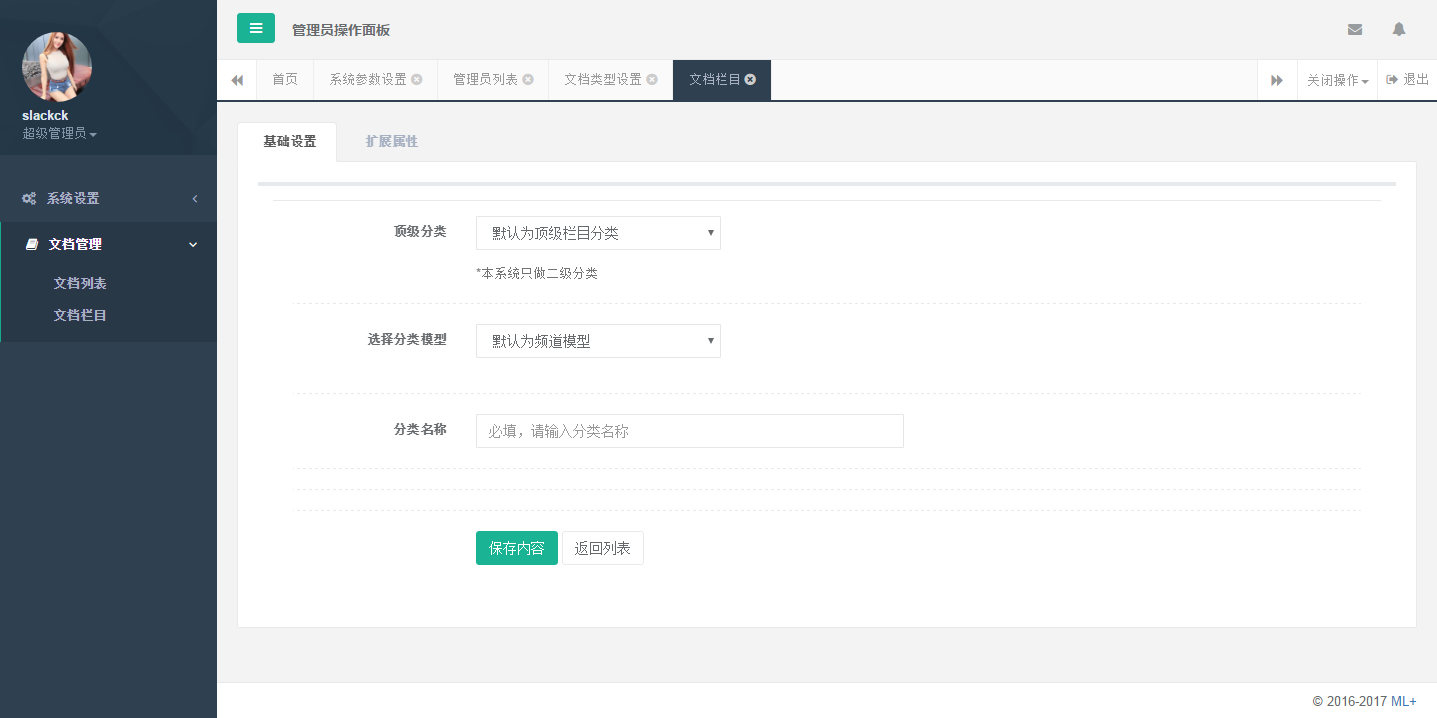
Task: Close the 系统参数设置 tab
Action: pyautogui.click(x=417, y=80)
